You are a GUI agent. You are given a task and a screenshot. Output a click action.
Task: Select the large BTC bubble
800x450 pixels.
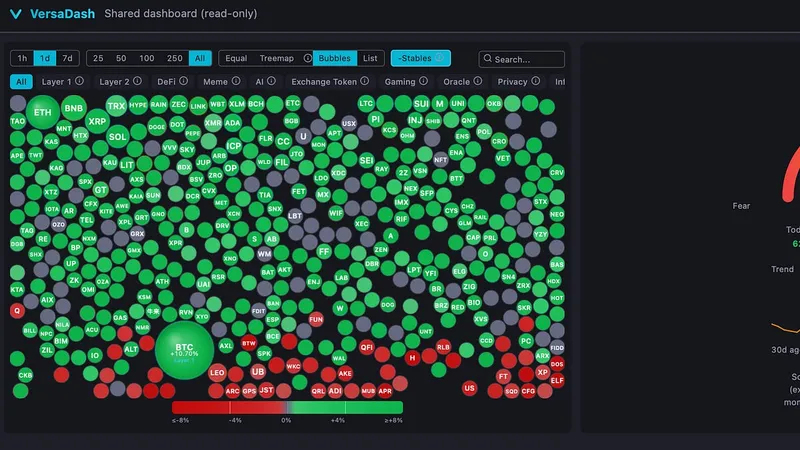tap(184, 351)
